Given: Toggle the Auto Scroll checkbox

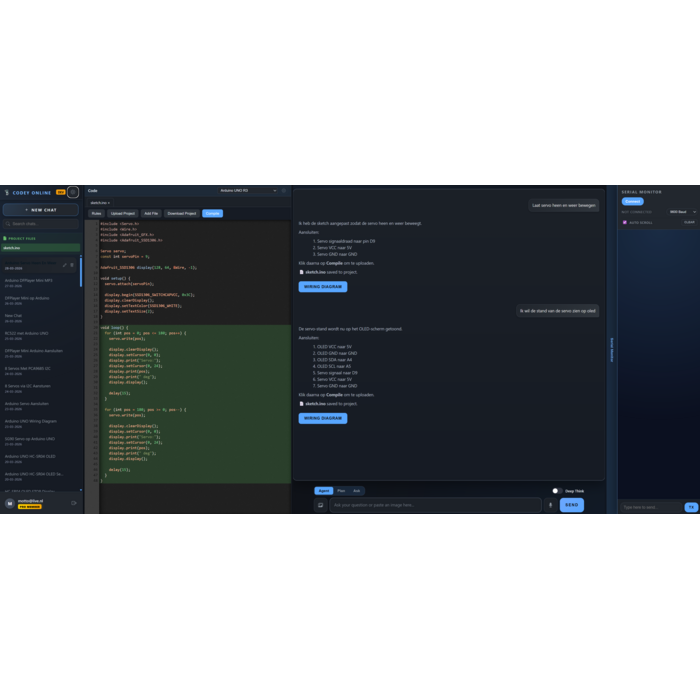Looking at the screenshot, I should pyautogui.click(x=625, y=222).
